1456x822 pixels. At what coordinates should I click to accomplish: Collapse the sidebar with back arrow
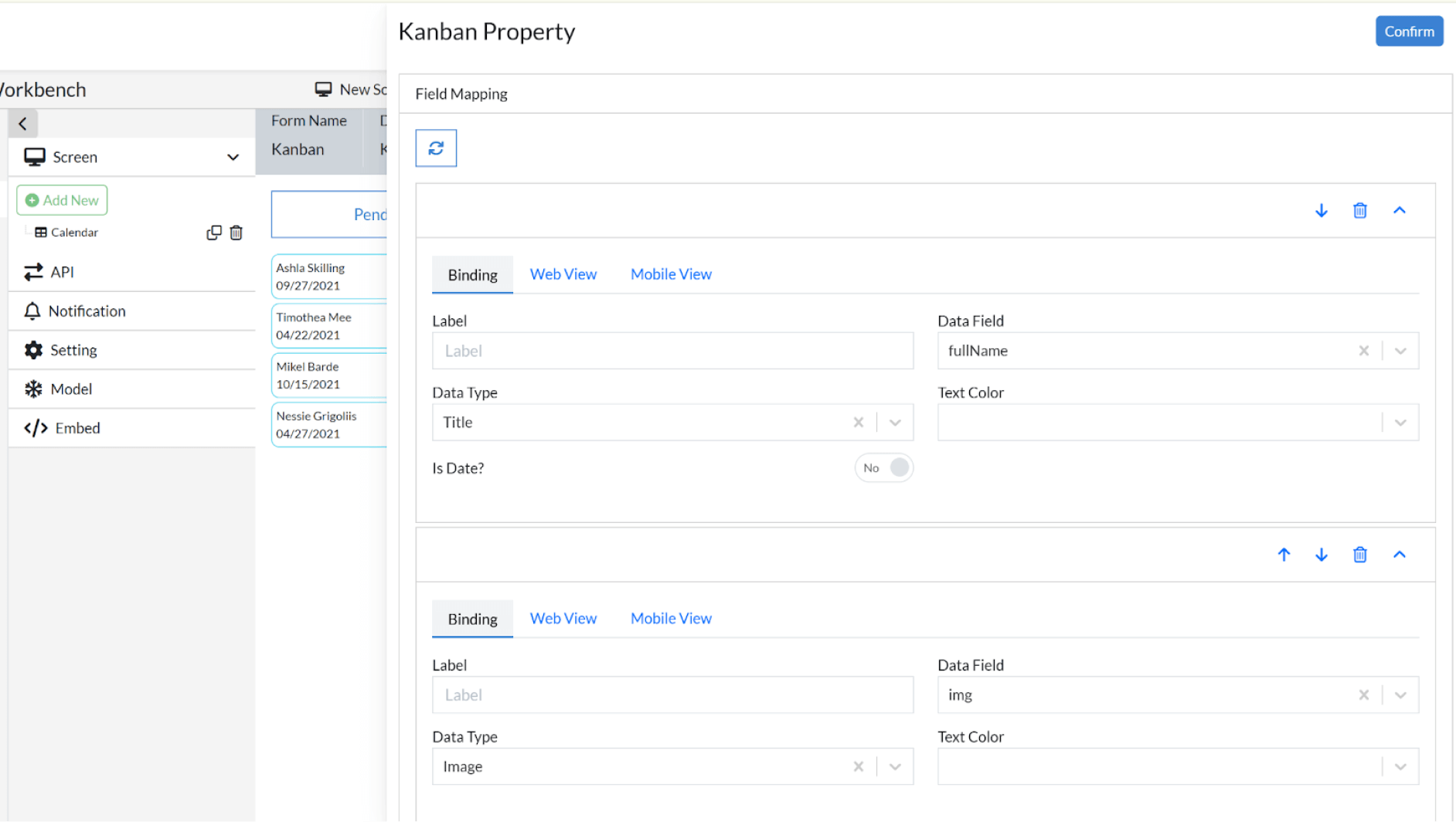[22, 124]
